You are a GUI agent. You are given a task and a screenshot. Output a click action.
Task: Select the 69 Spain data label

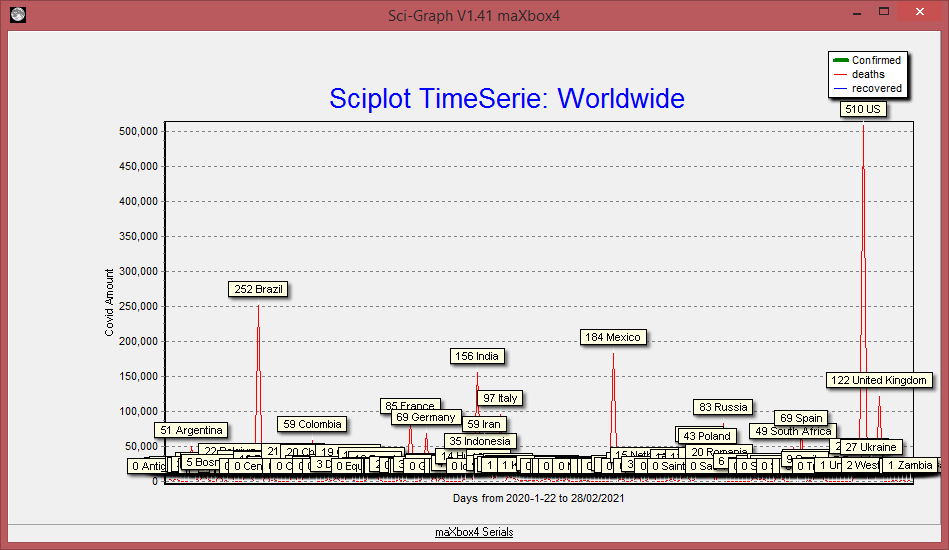800,418
